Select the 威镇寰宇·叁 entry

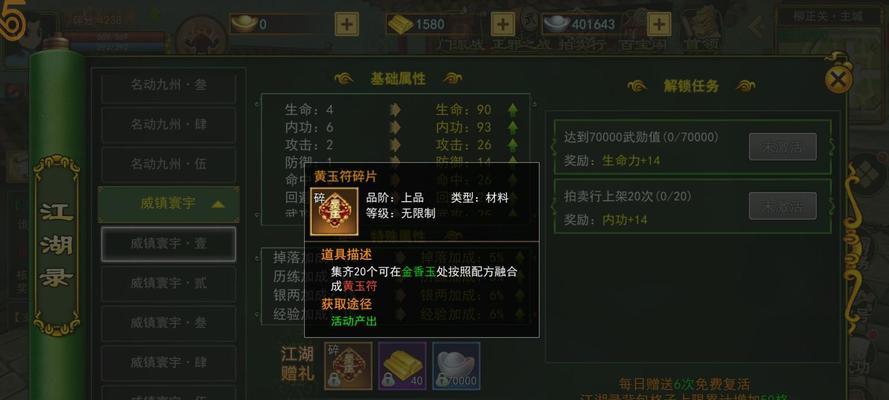click(x=168, y=323)
